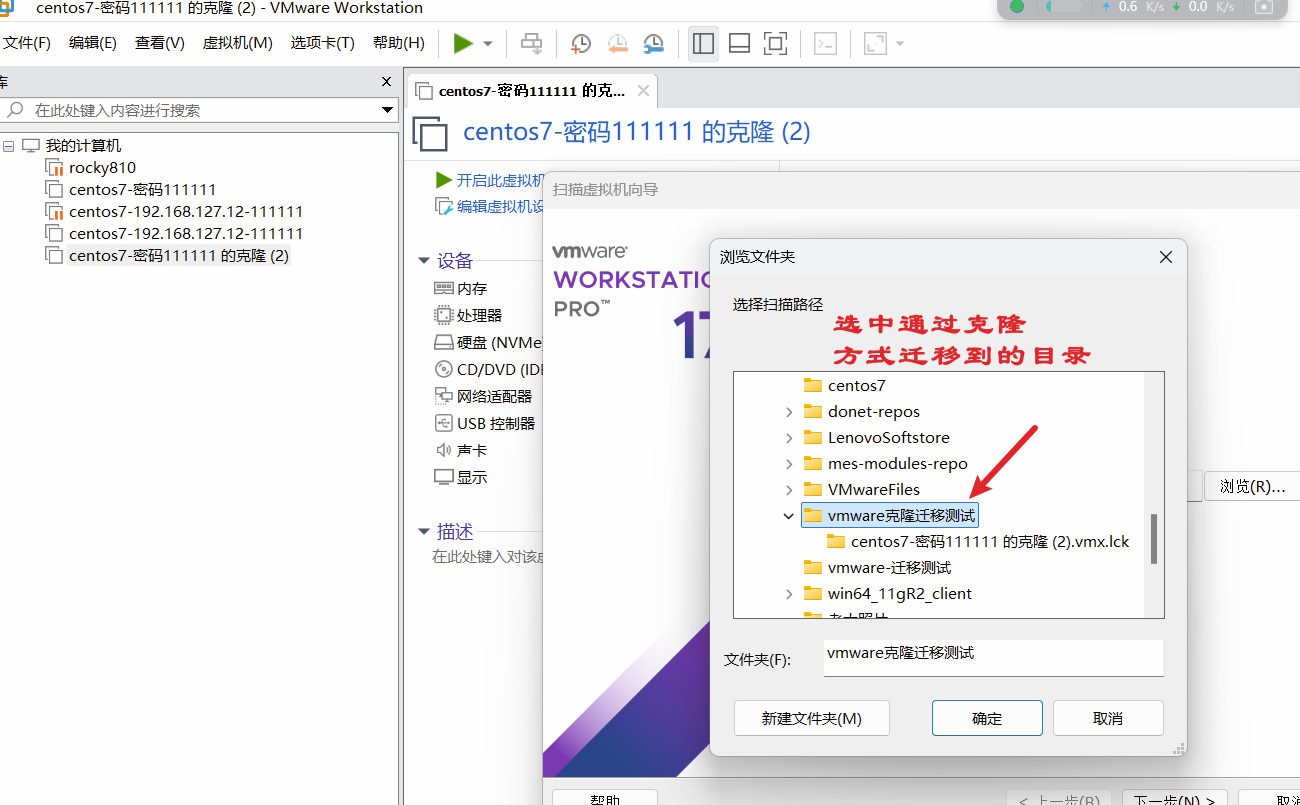Expand the donet-repos folder

(789, 412)
